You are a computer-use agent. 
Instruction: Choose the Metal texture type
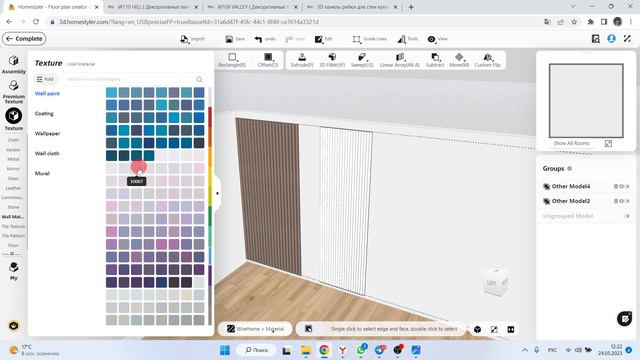(13, 159)
